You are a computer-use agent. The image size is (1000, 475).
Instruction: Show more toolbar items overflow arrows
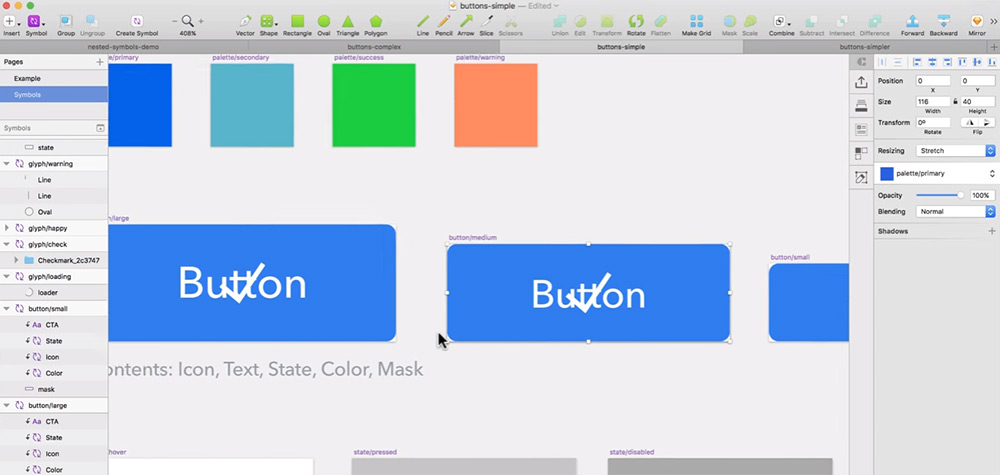tap(994, 22)
